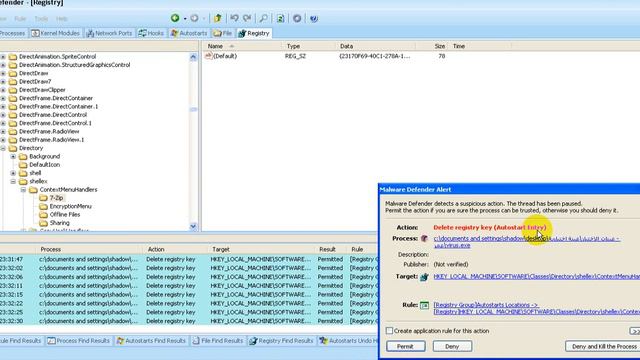Expand the DirectFrame.DirectContainer key node
640x360 pixels.
pos(3,98)
